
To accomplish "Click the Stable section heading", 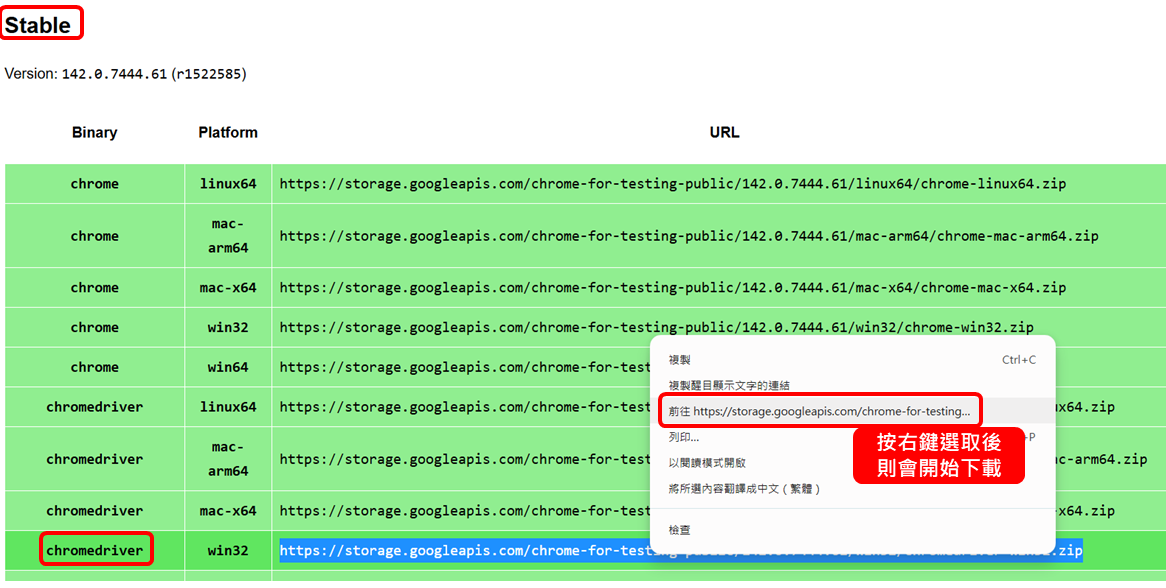I will (x=39, y=25).
